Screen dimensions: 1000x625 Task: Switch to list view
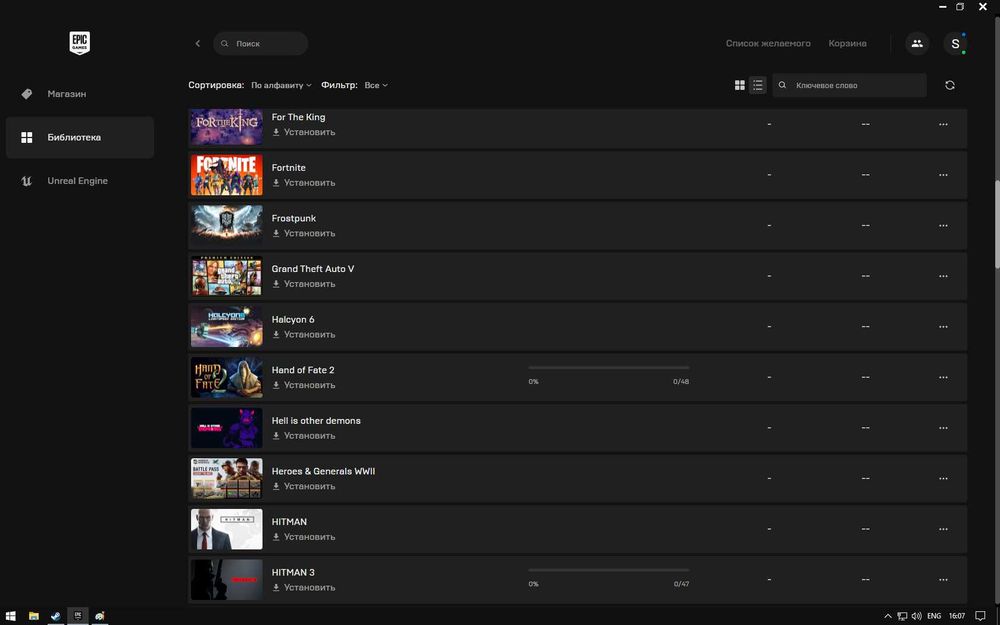pyautogui.click(x=758, y=85)
